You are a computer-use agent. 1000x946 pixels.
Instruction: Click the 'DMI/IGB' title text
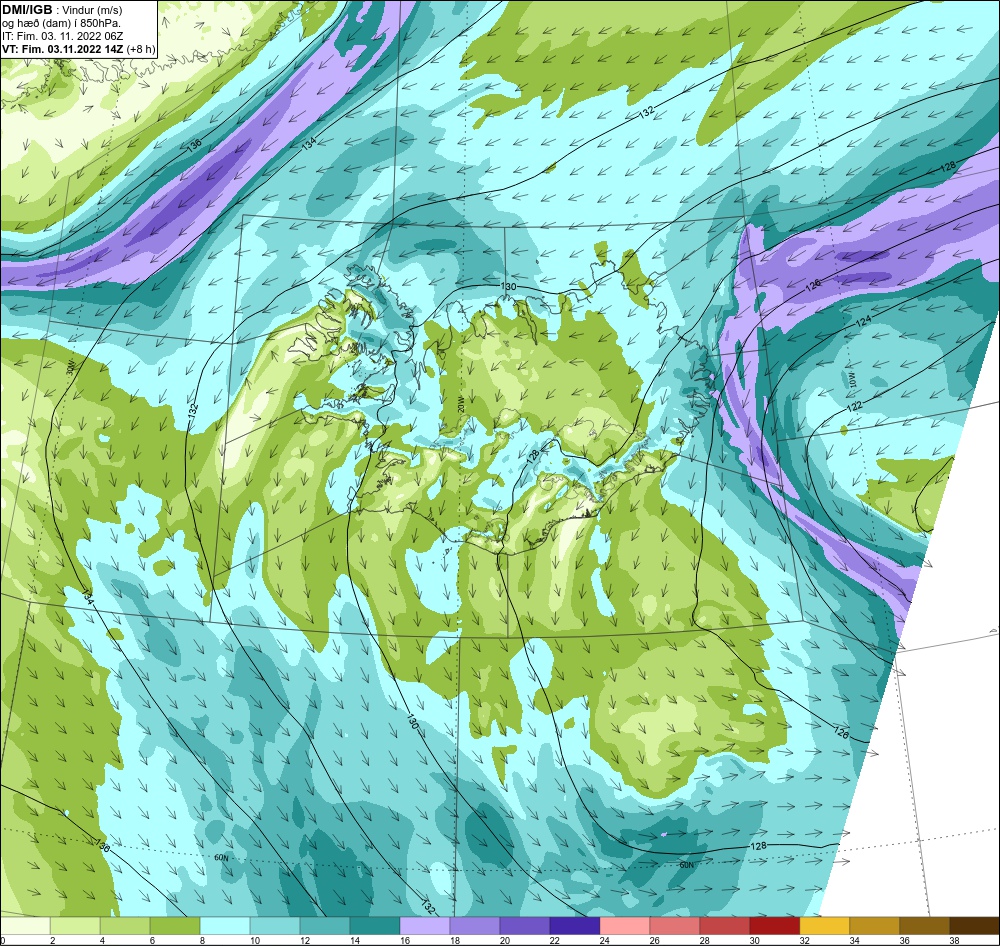click(x=27, y=10)
